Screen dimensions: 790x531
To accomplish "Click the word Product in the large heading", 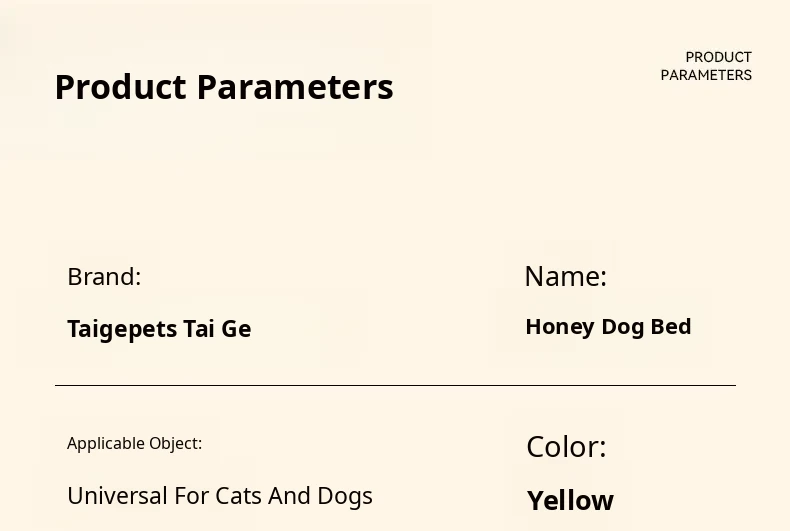I will pyautogui.click(x=120, y=87).
